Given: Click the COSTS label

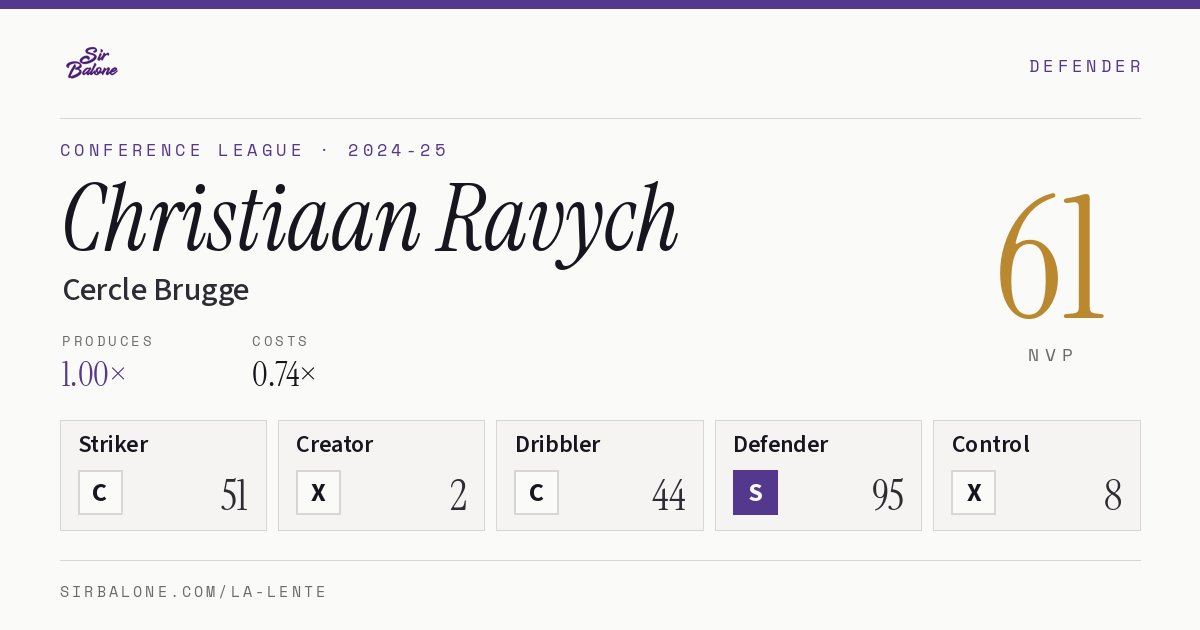Looking at the screenshot, I should 281,341.
